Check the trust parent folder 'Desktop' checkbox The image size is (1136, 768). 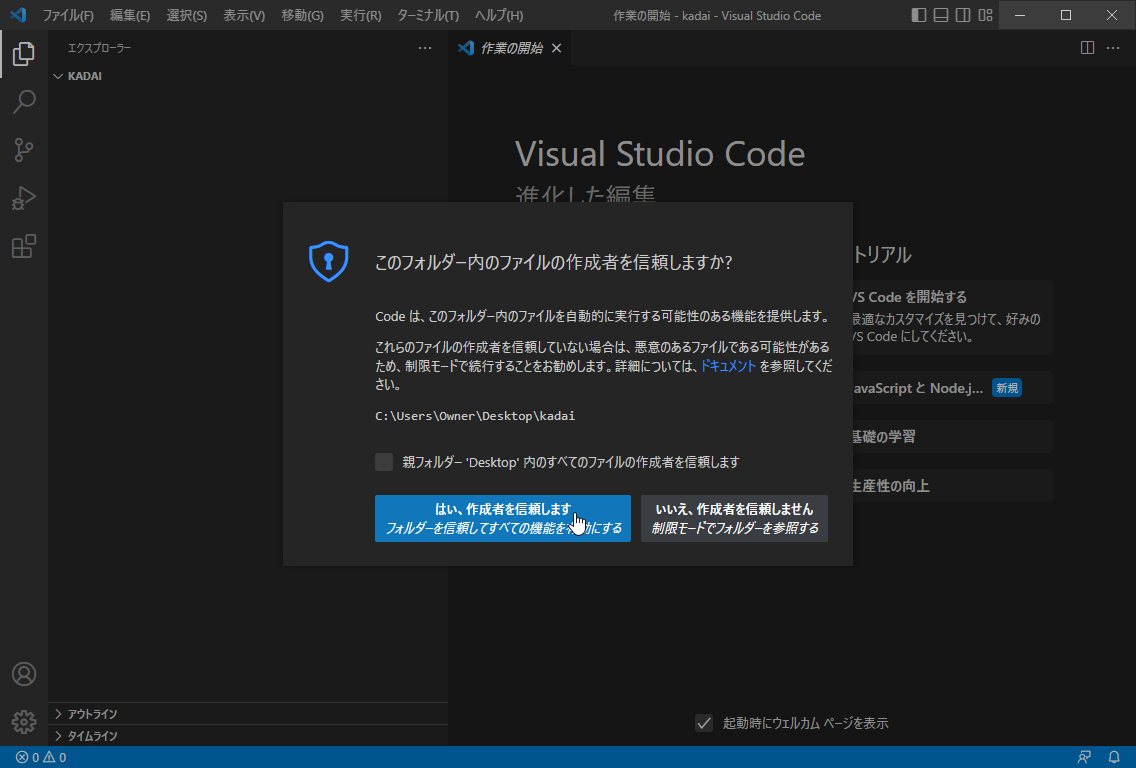pyautogui.click(x=384, y=462)
